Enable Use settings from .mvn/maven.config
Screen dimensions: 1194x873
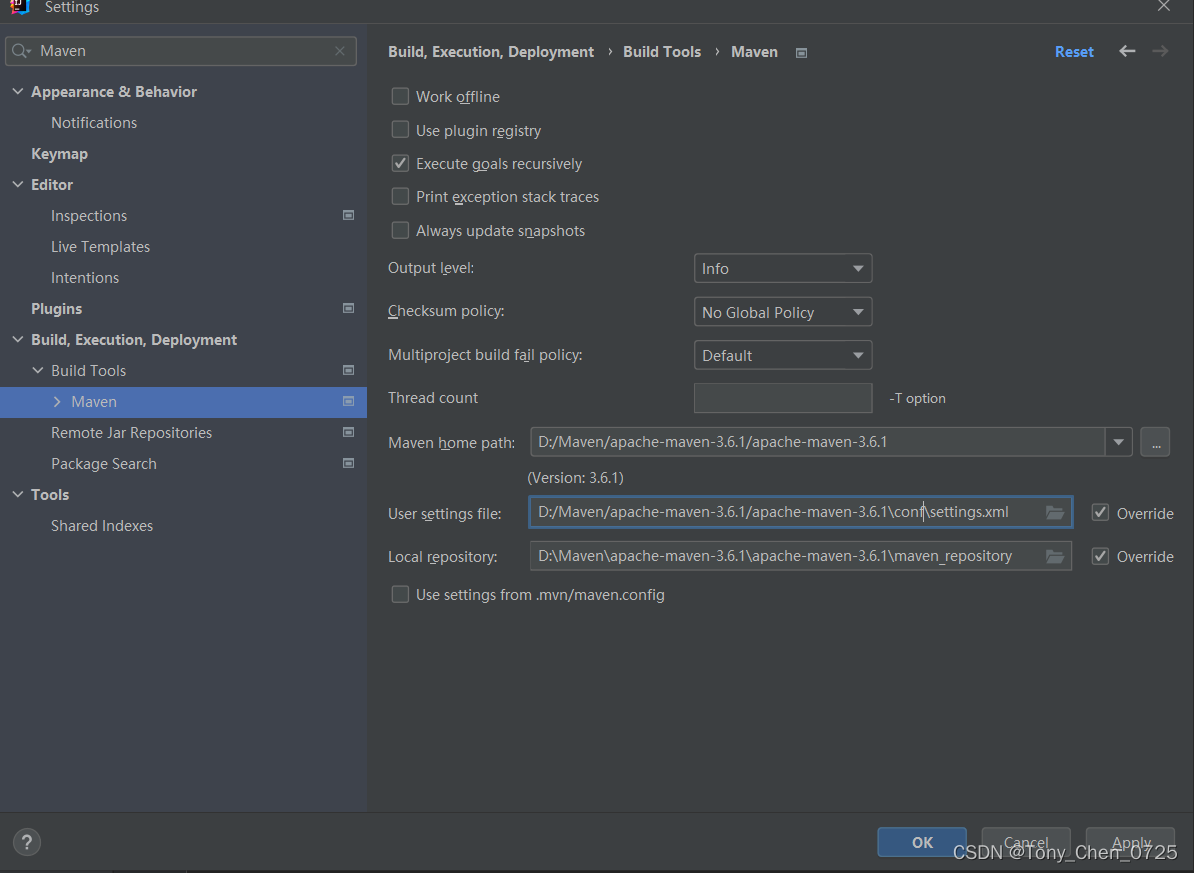click(x=400, y=594)
